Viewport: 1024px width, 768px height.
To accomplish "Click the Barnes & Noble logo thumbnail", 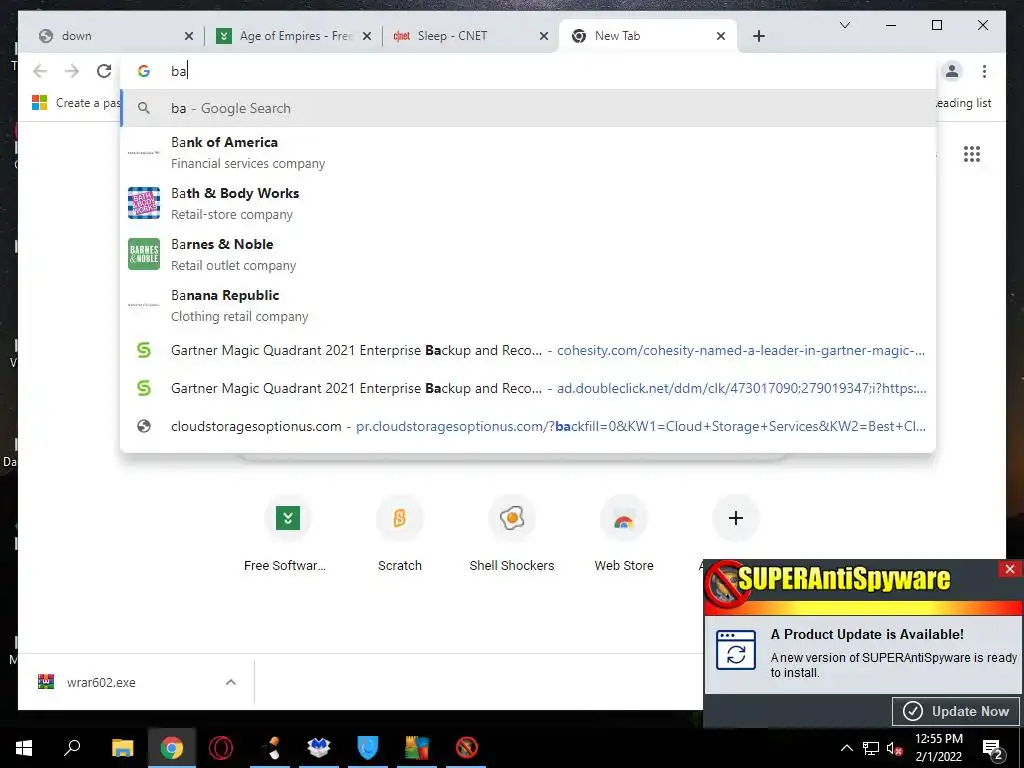I will click(x=144, y=254).
